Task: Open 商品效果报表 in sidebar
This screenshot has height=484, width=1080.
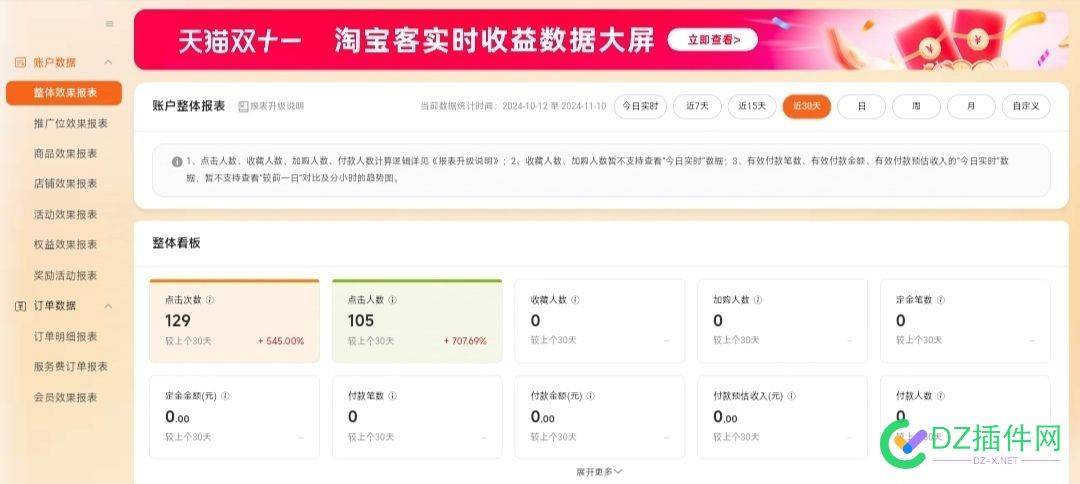Action: pyautogui.click(x=65, y=154)
